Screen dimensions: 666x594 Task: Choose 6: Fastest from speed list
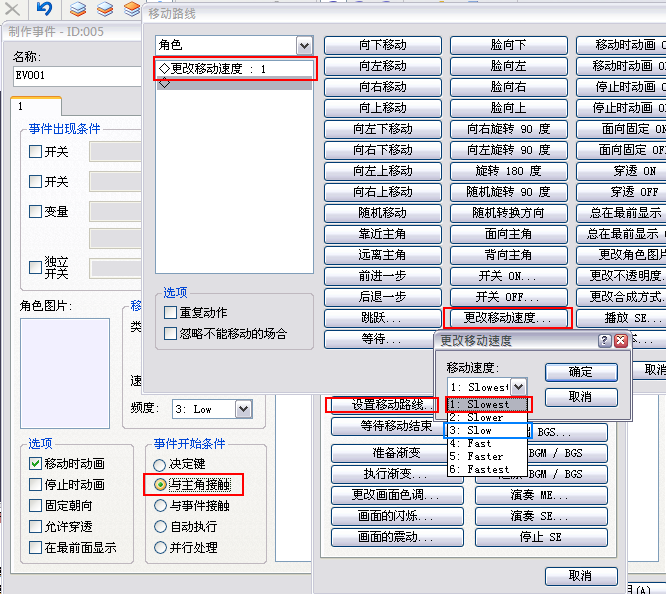coord(488,469)
